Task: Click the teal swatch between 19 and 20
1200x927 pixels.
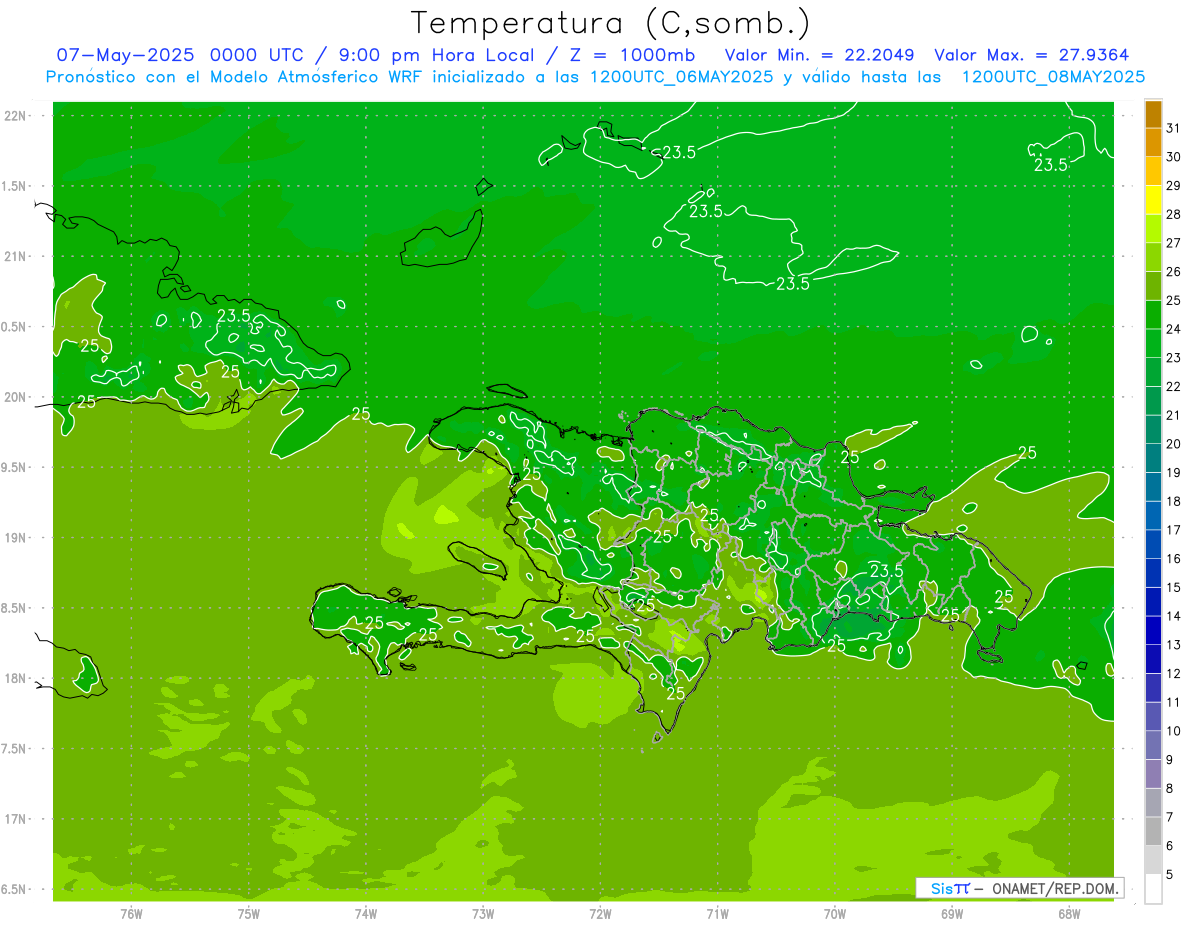Action: pyautogui.click(x=1153, y=457)
